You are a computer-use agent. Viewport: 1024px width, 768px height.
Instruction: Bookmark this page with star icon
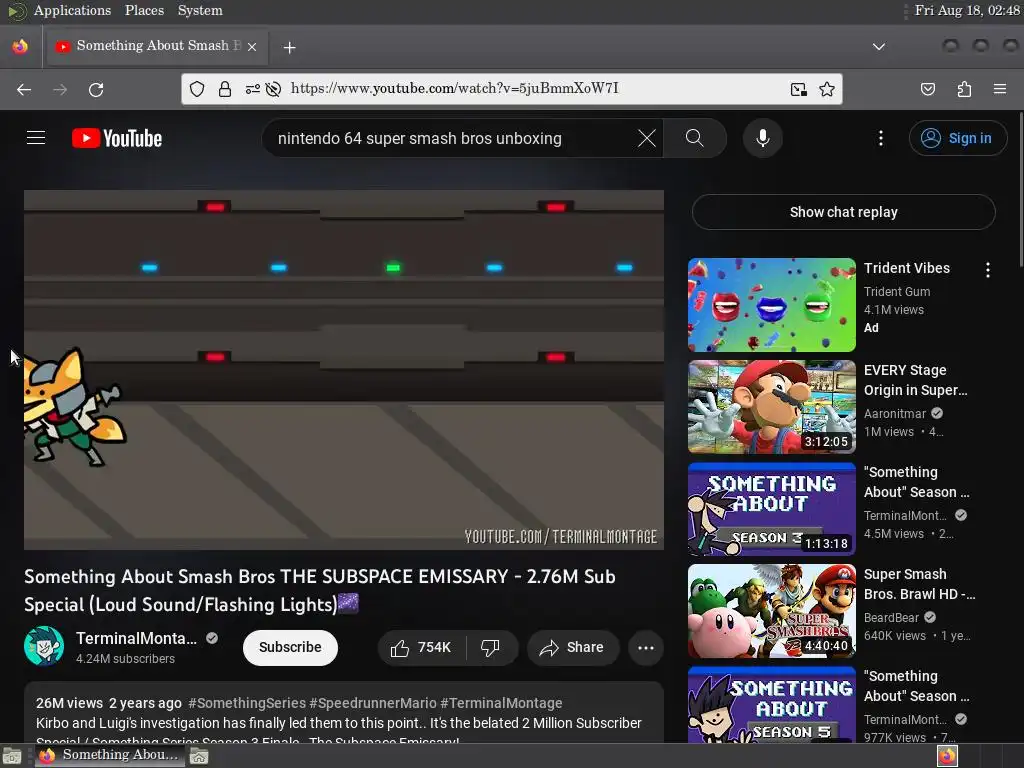pos(827,89)
